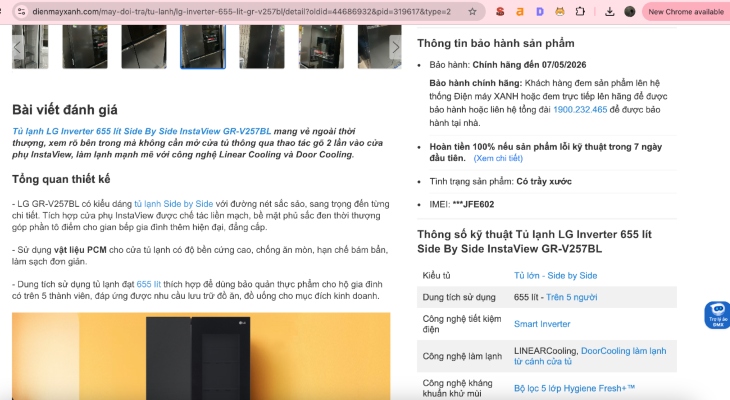730x400 pixels.
Task: Open the site information icon in address bar
Action: [21, 12]
